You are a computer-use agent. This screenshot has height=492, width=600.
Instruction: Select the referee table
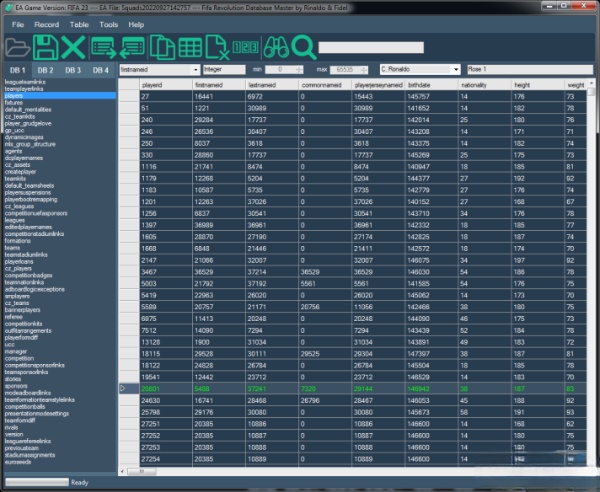click(13, 317)
